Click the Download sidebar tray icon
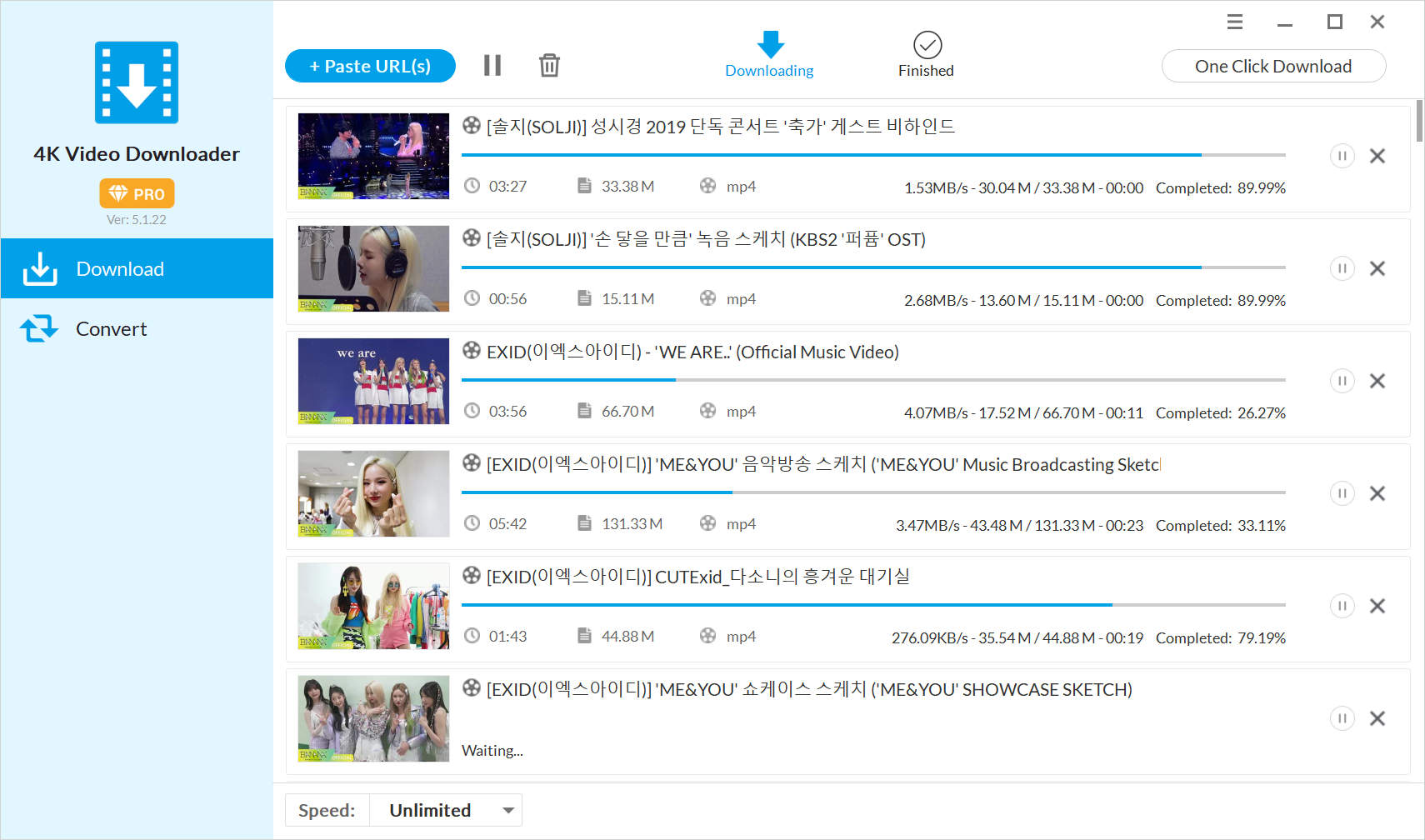The height and width of the screenshot is (840, 1425). click(x=40, y=268)
